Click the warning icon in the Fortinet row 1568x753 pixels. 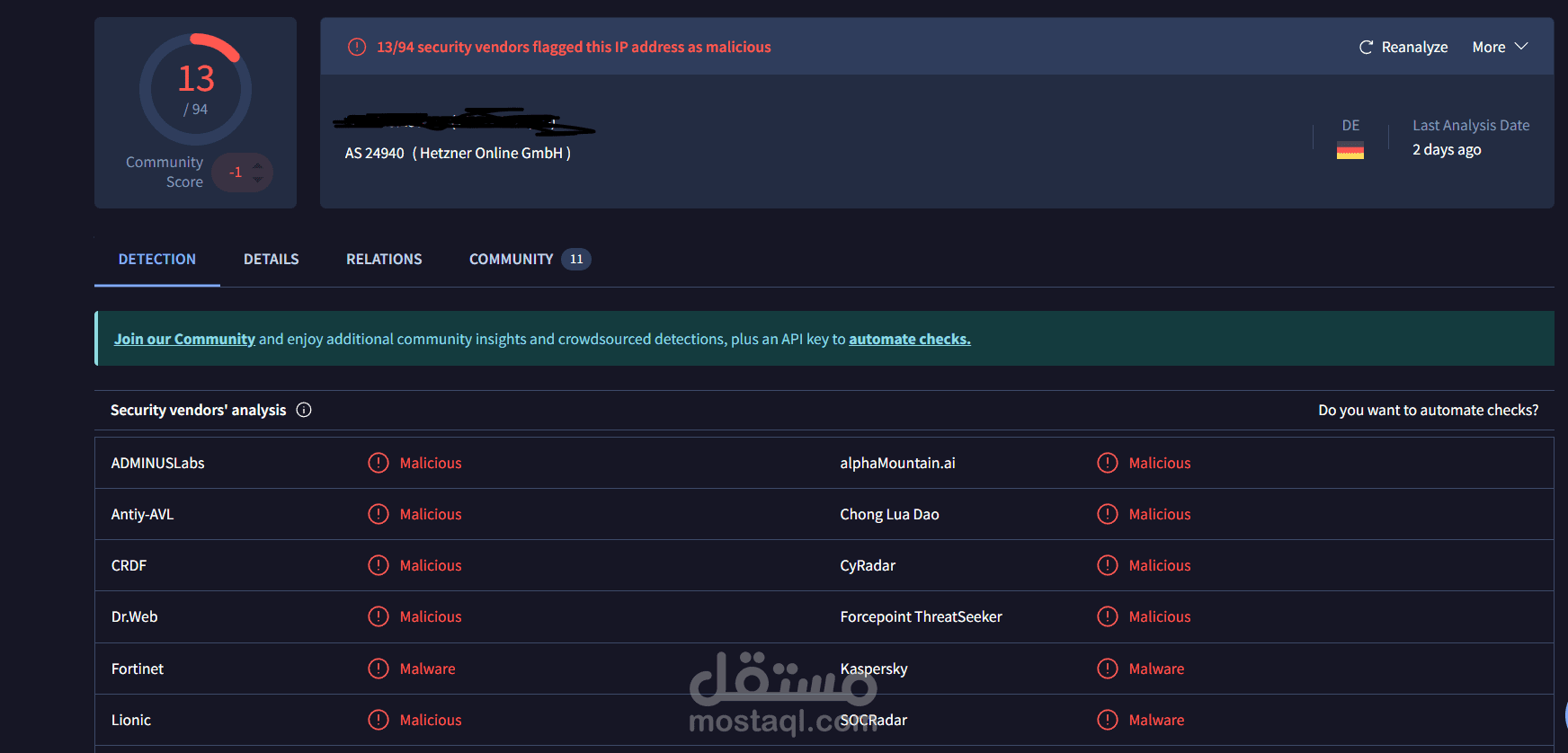pos(379,669)
